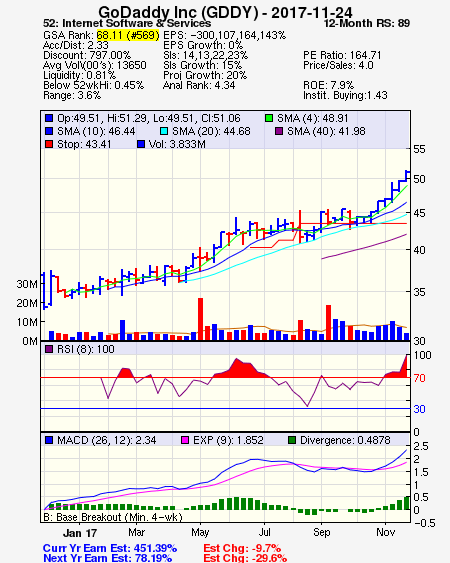Click the Next Yr Earn Est: 78.19% text

pyautogui.click(x=107, y=558)
